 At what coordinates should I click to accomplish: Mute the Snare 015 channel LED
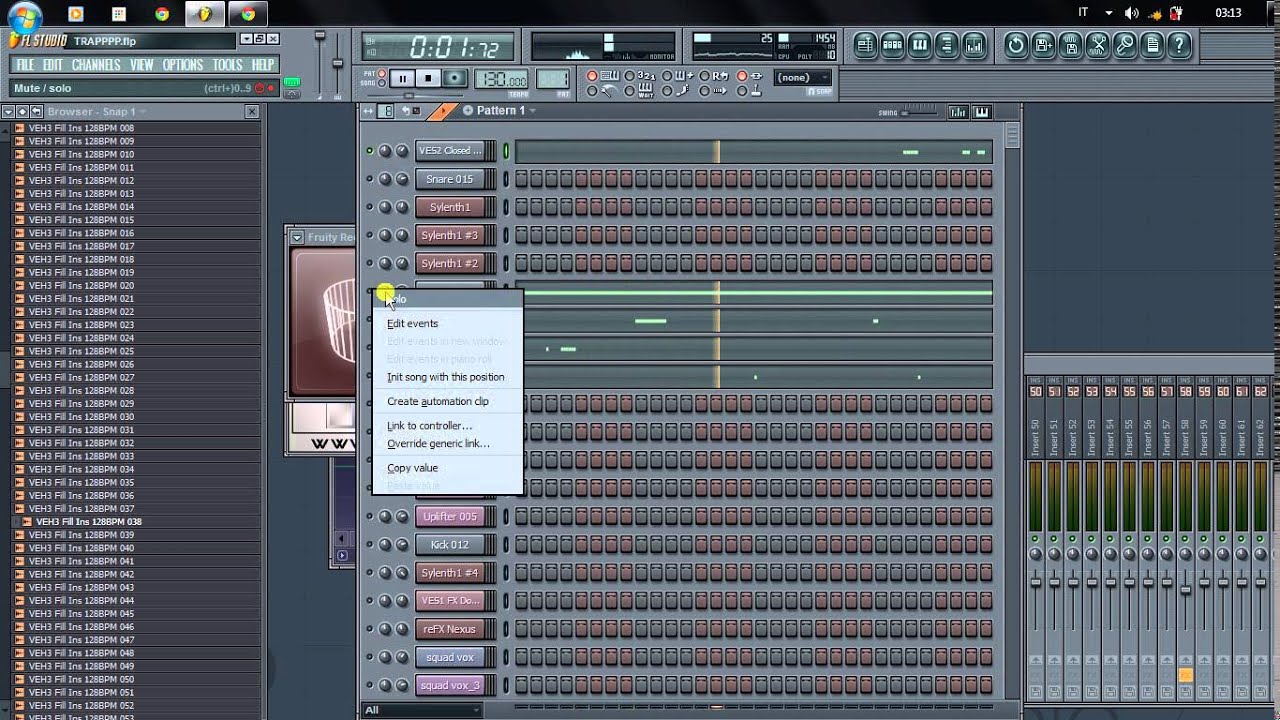point(370,179)
